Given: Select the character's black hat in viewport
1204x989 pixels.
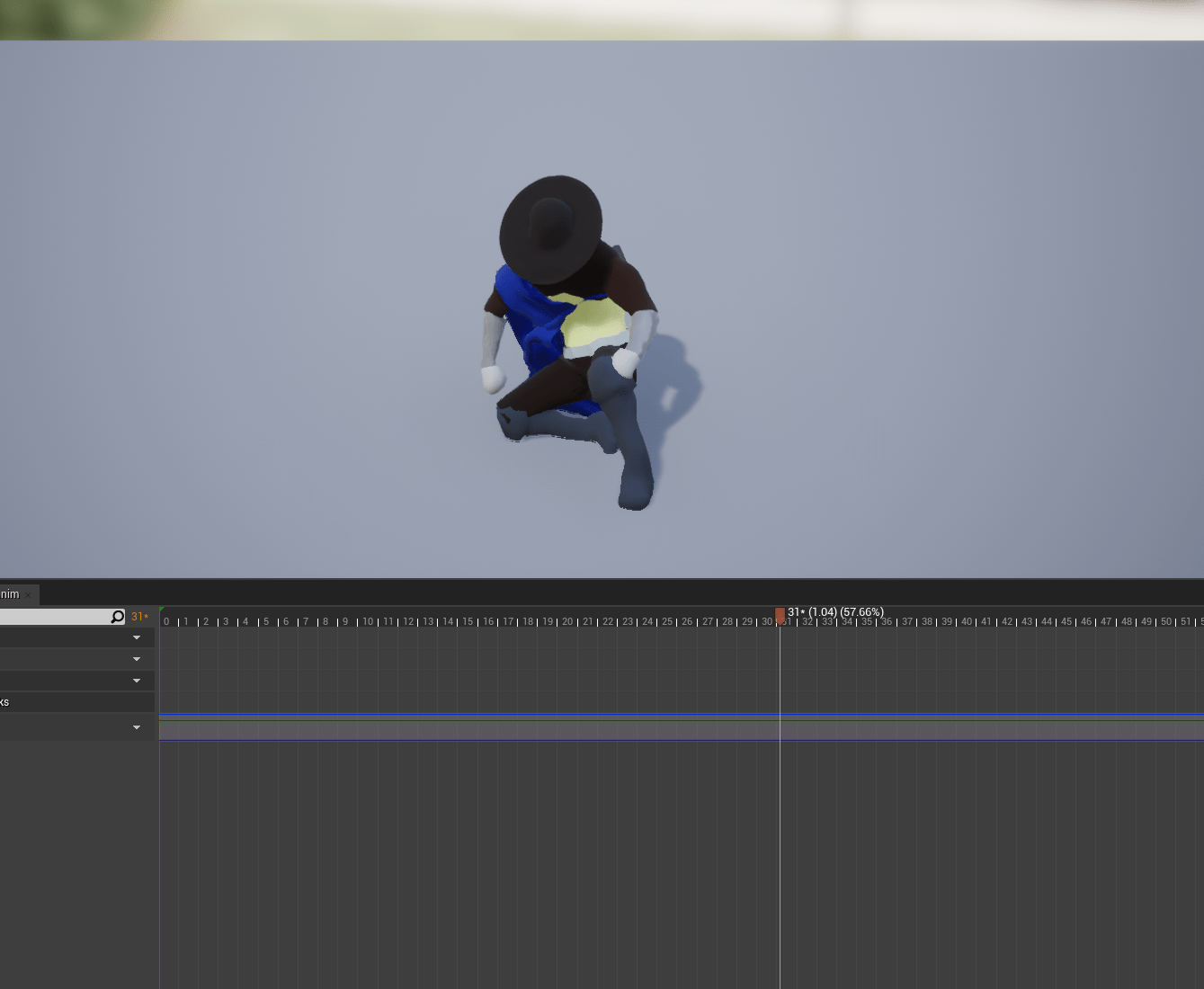Looking at the screenshot, I should point(549,227).
